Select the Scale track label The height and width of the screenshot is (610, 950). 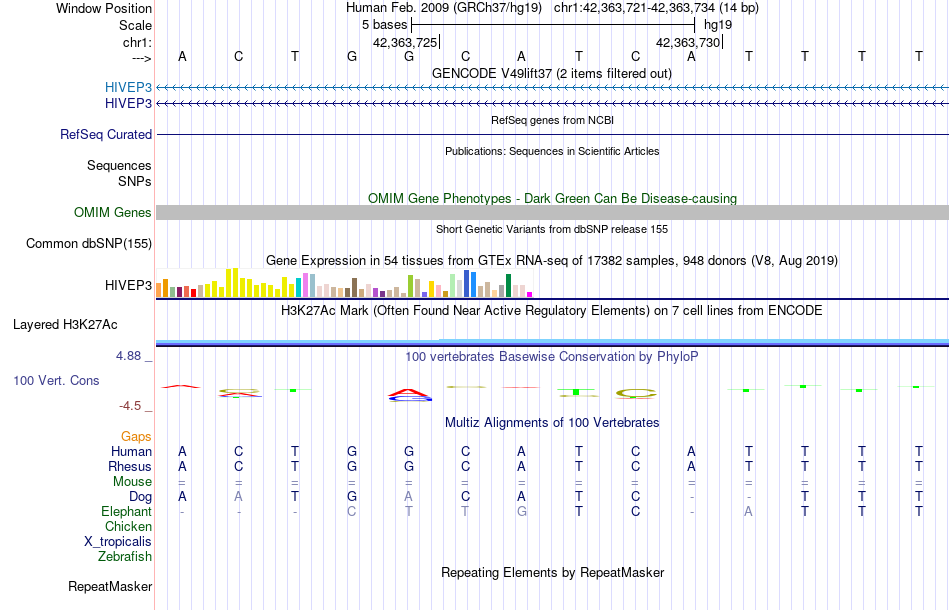click(x=135, y=25)
